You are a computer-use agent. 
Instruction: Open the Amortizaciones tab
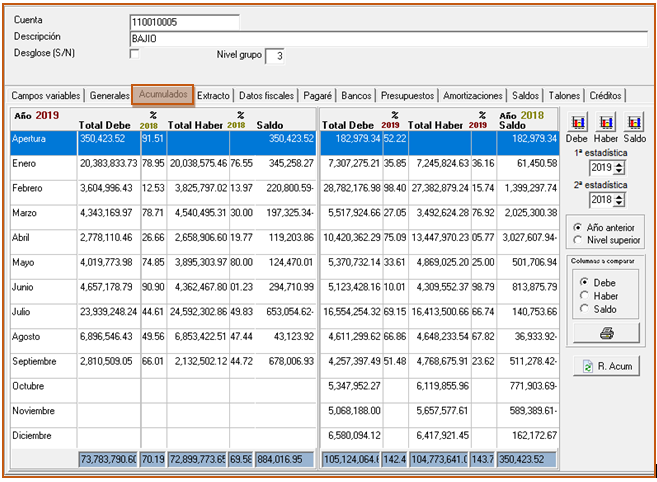pos(473,96)
